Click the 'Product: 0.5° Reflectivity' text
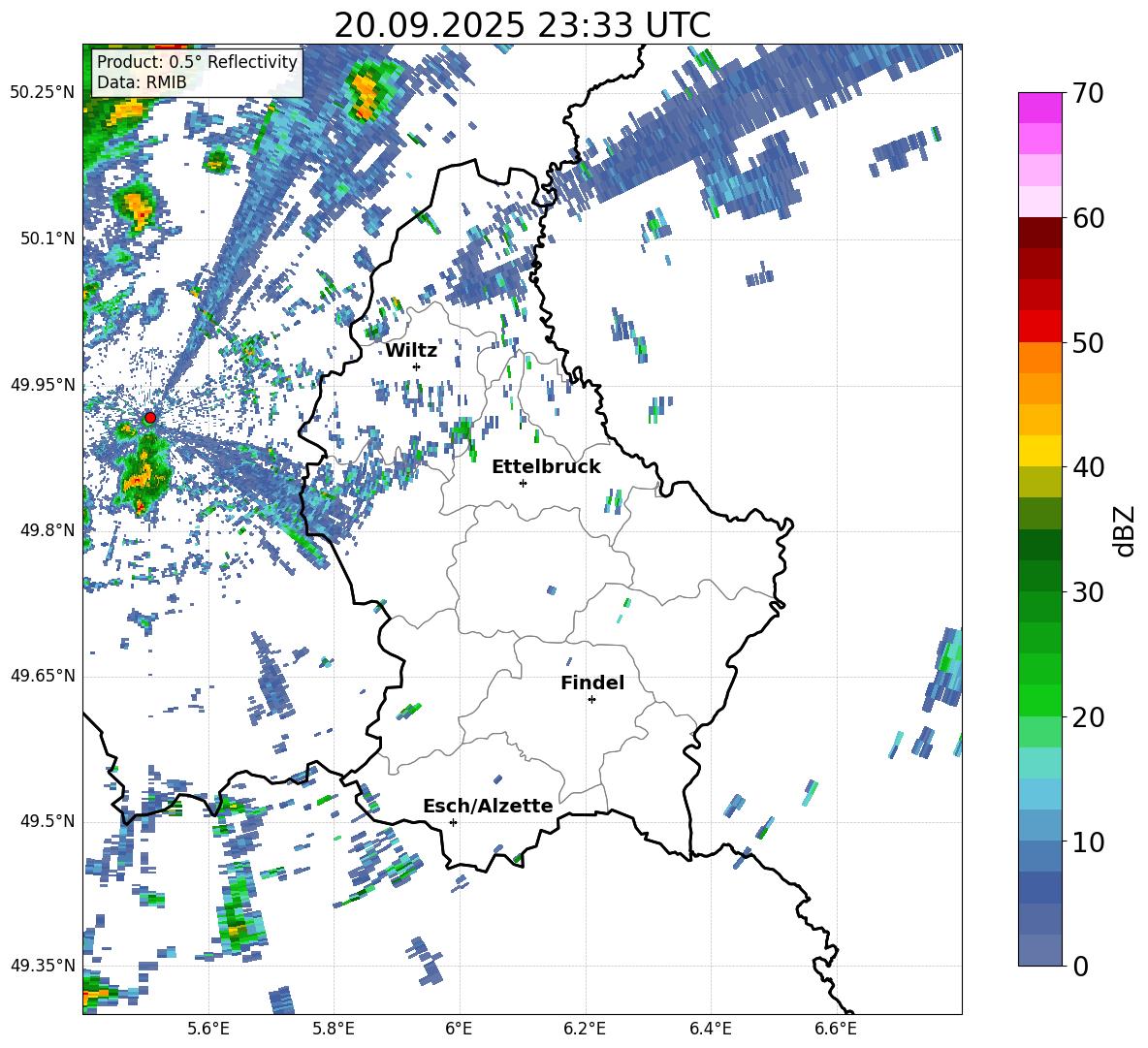This screenshot has width=1148, height=1048. pos(197,61)
